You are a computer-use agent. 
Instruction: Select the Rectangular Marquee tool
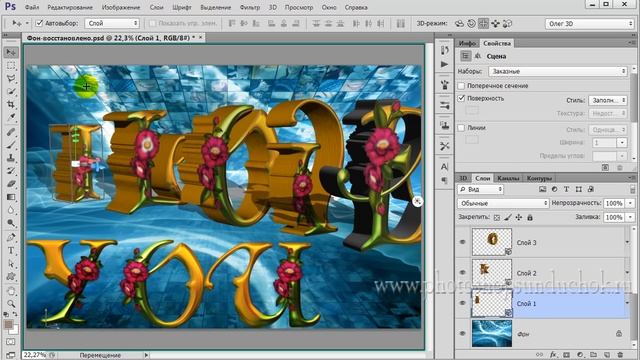click(x=11, y=65)
